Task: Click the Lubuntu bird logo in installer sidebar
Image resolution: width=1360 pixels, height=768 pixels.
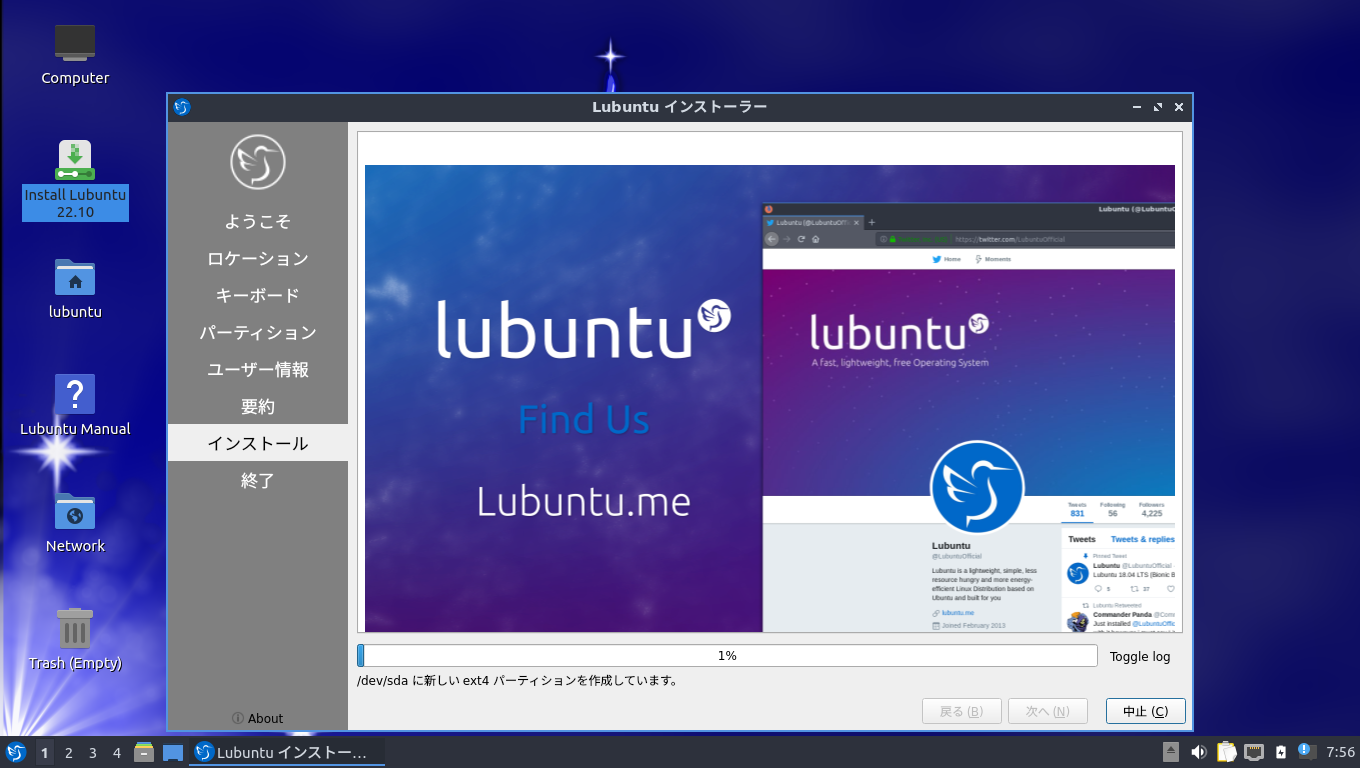Action: point(258,162)
